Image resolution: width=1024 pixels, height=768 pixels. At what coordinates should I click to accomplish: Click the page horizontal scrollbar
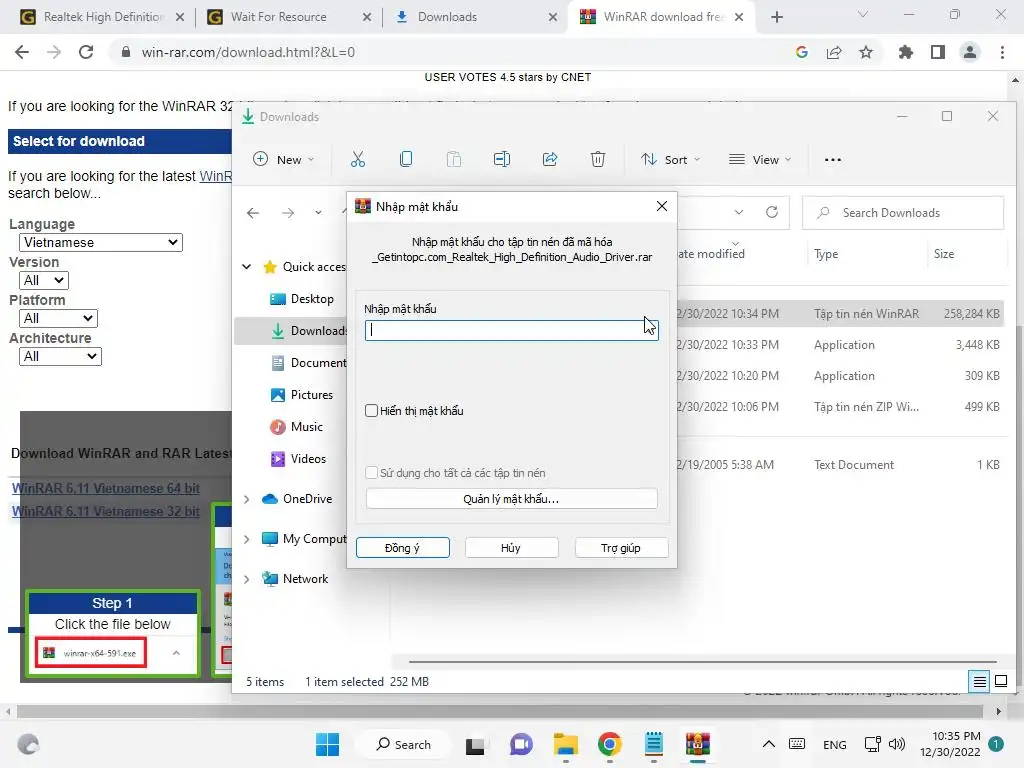[x=500, y=711]
